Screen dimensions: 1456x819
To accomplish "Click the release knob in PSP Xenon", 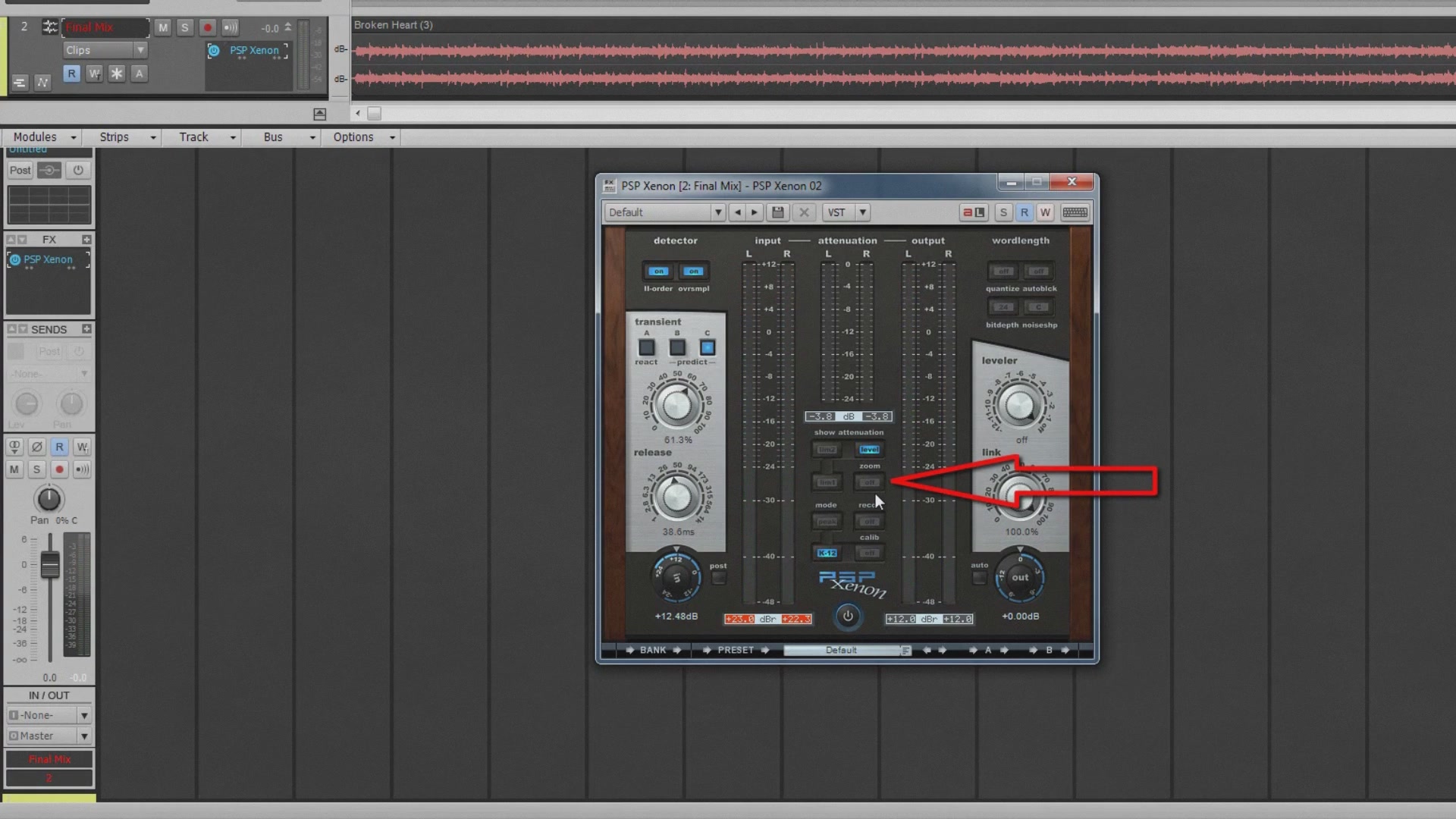I will (676, 497).
